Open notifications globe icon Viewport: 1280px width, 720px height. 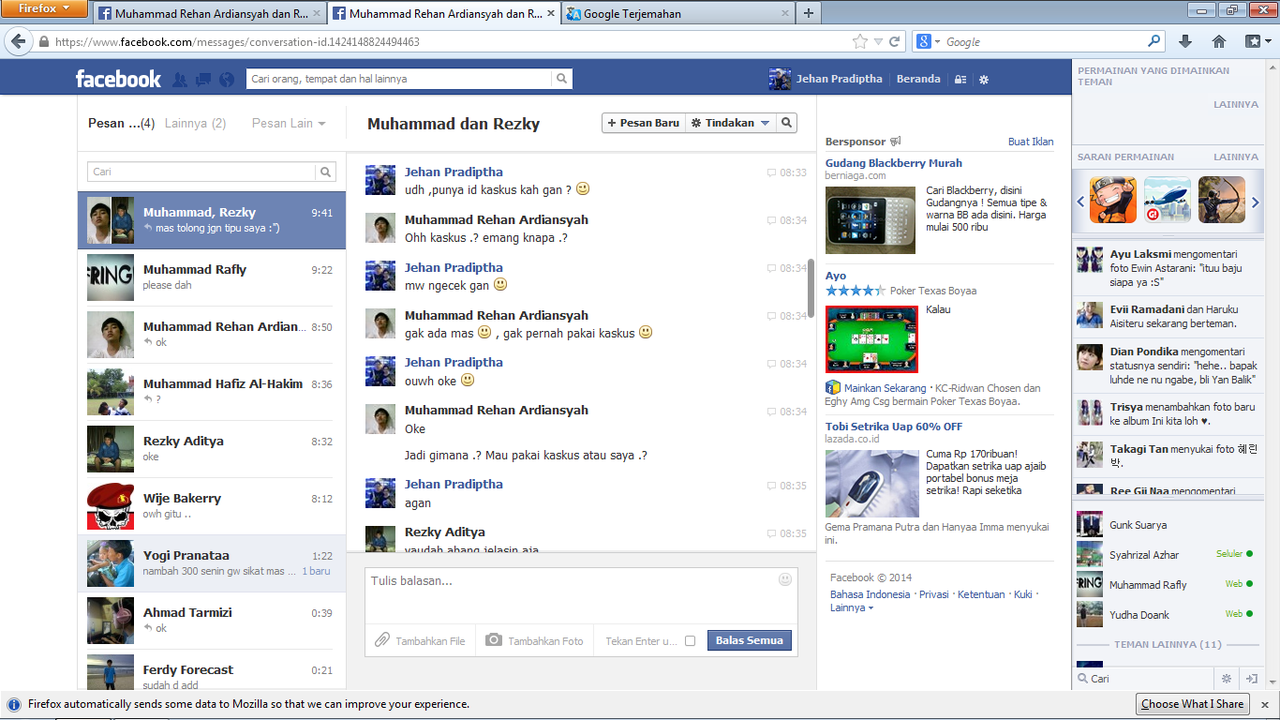pos(227,79)
